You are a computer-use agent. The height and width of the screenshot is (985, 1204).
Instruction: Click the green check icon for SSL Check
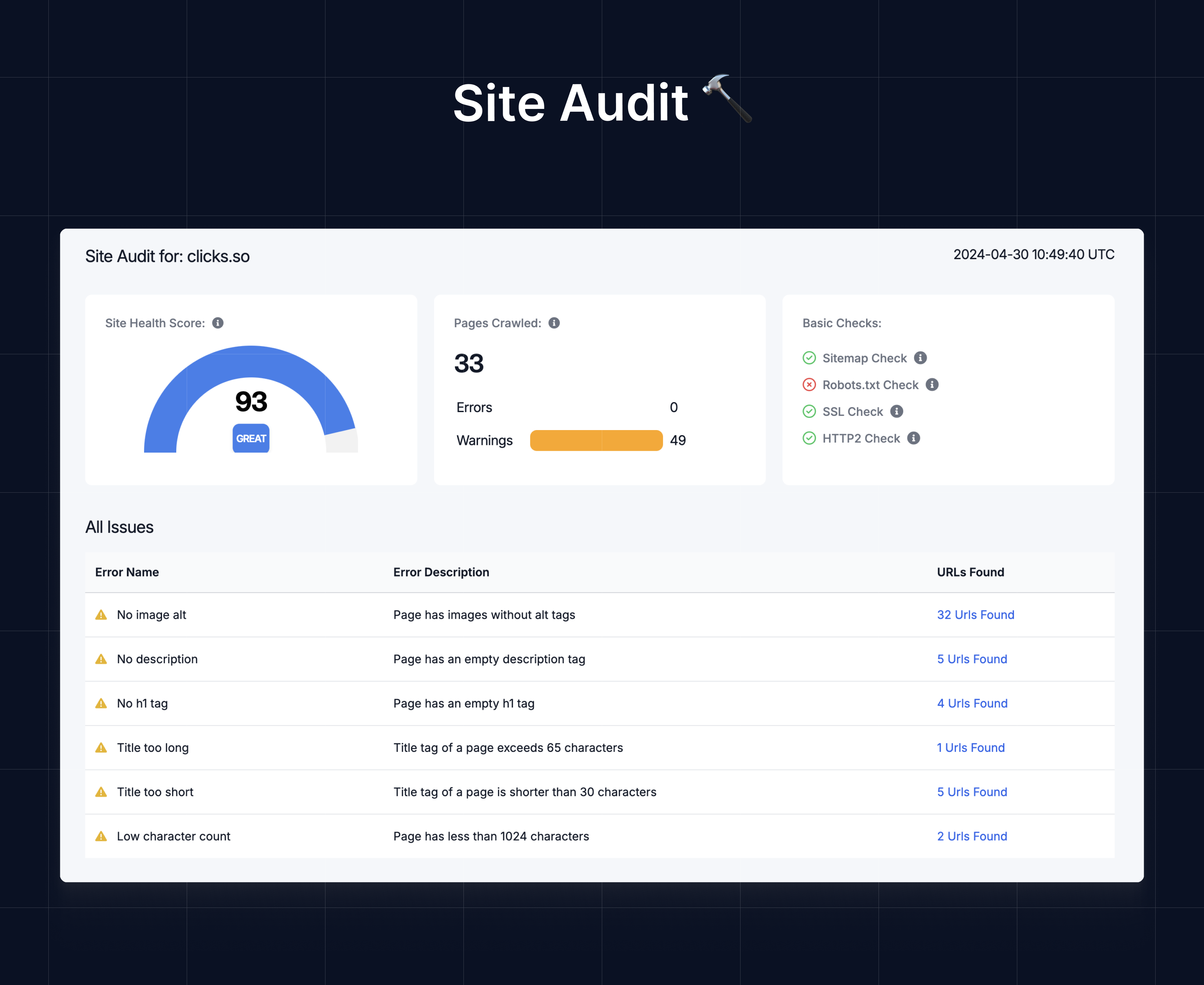(x=809, y=411)
